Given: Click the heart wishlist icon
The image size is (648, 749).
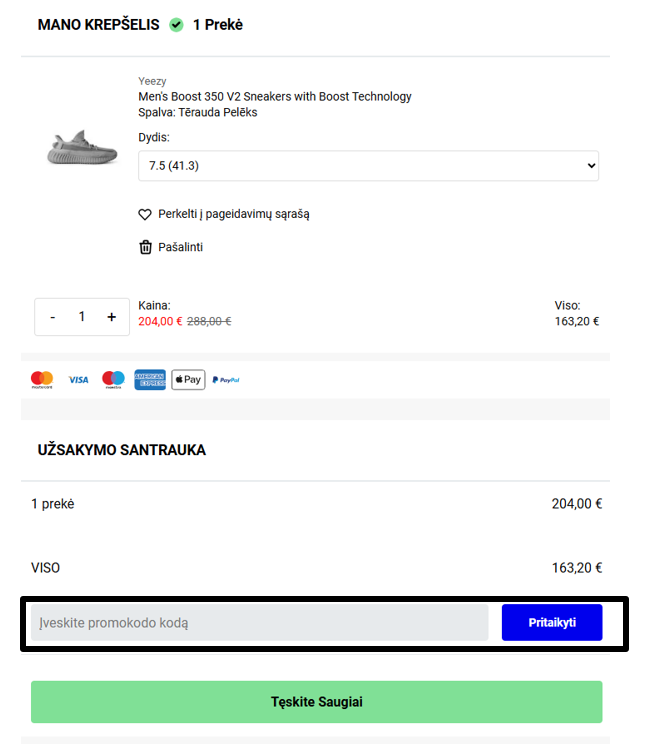Looking at the screenshot, I should [145, 214].
